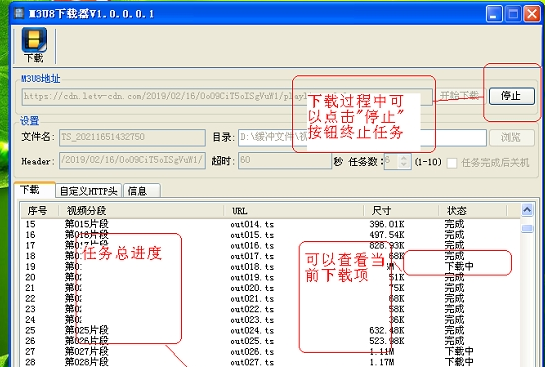Click the 浏览 button
The width and height of the screenshot is (545, 367).
point(511,137)
